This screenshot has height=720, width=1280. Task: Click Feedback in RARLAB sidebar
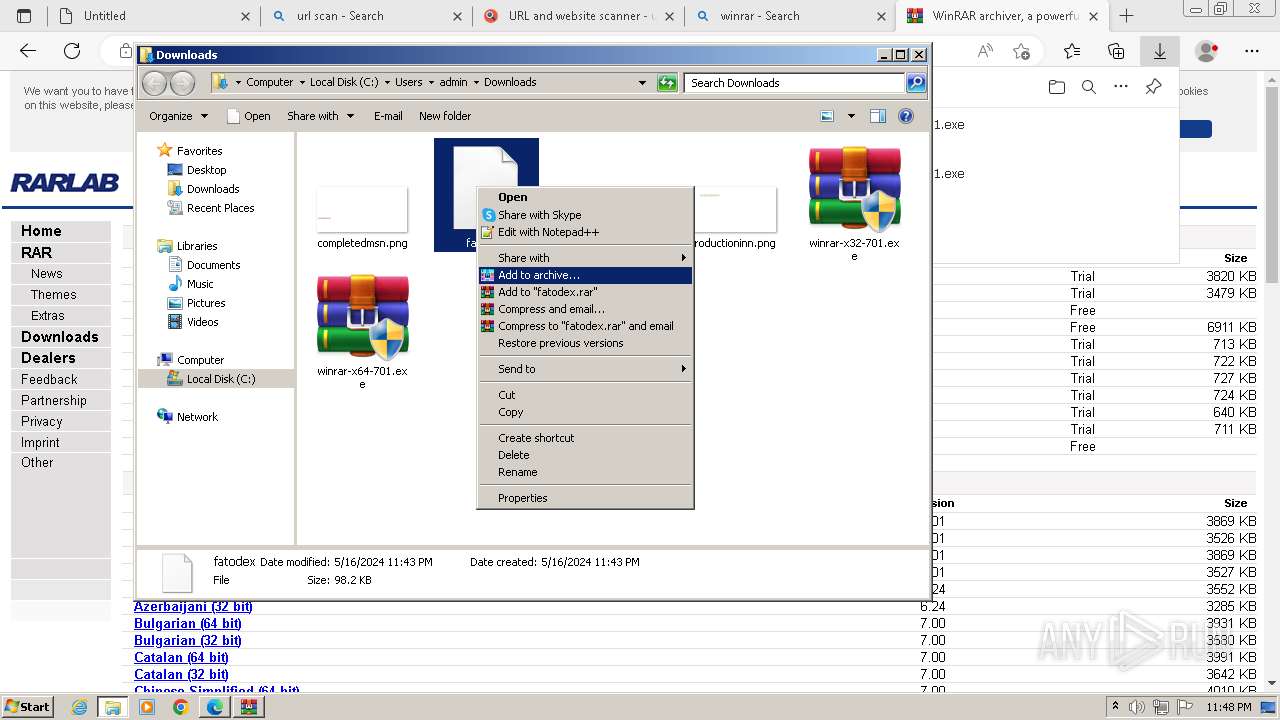pos(49,379)
